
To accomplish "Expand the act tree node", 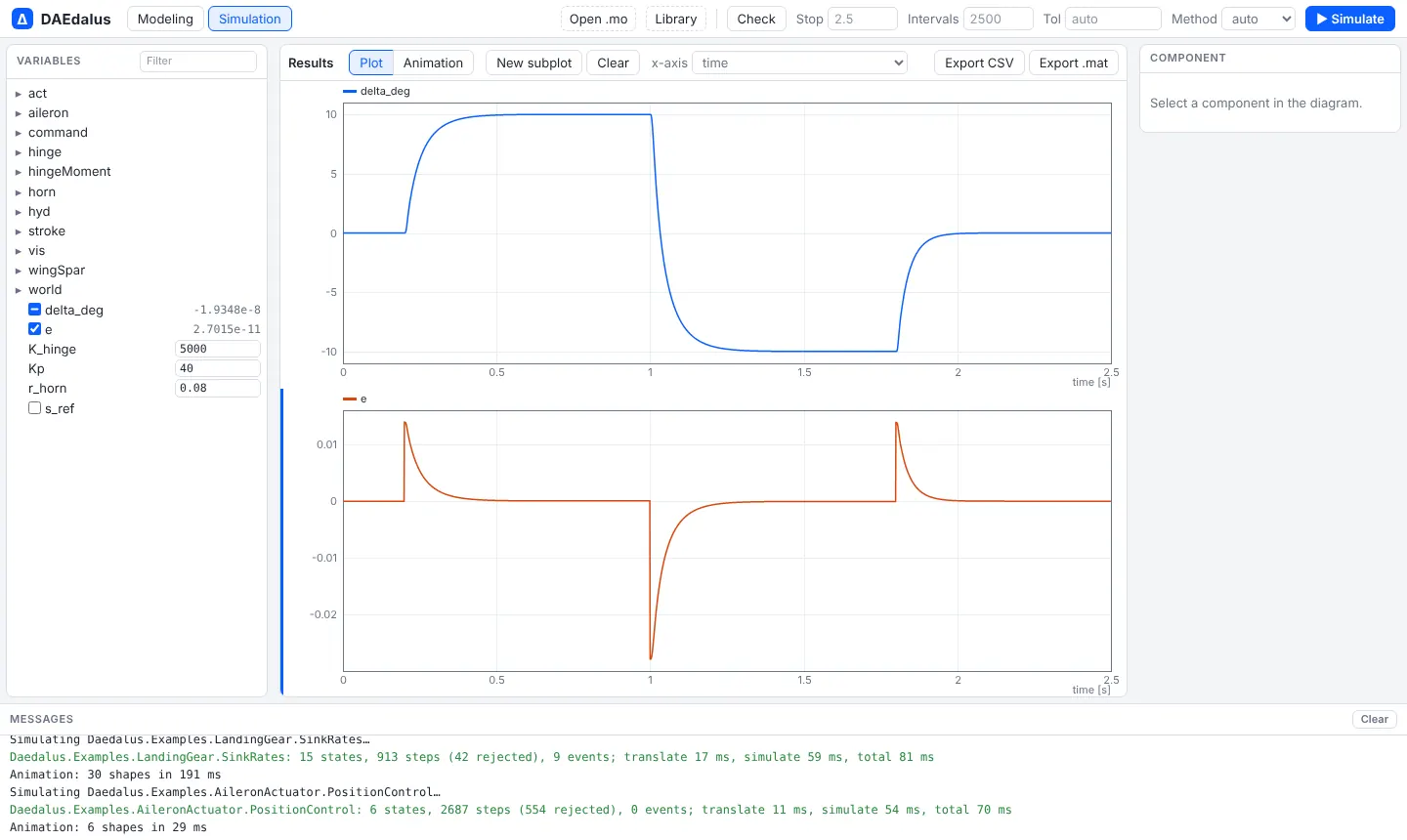I will pyautogui.click(x=19, y=94).
